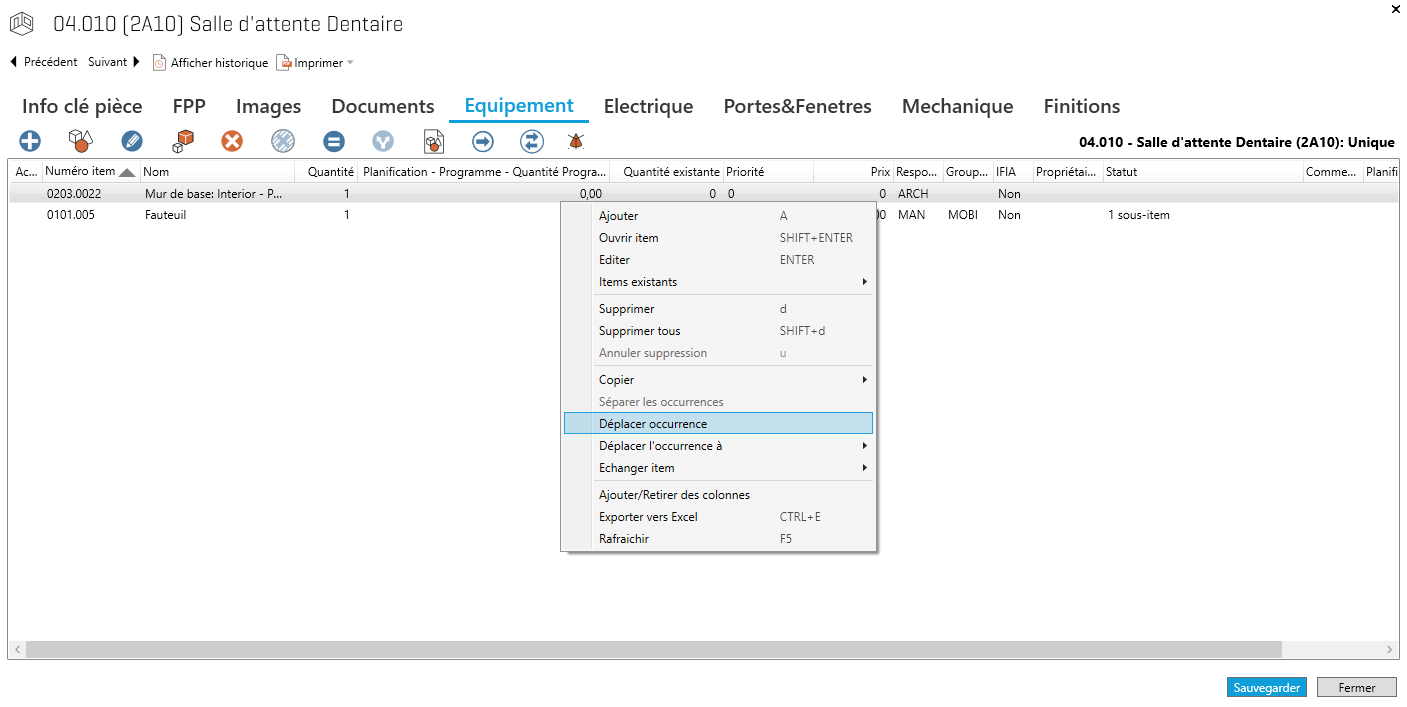Image resolution: width=1407 pixels, height=707 pixels.
Task: Open the Portes&Fenetres tab
Action: (x=797, y=106)
